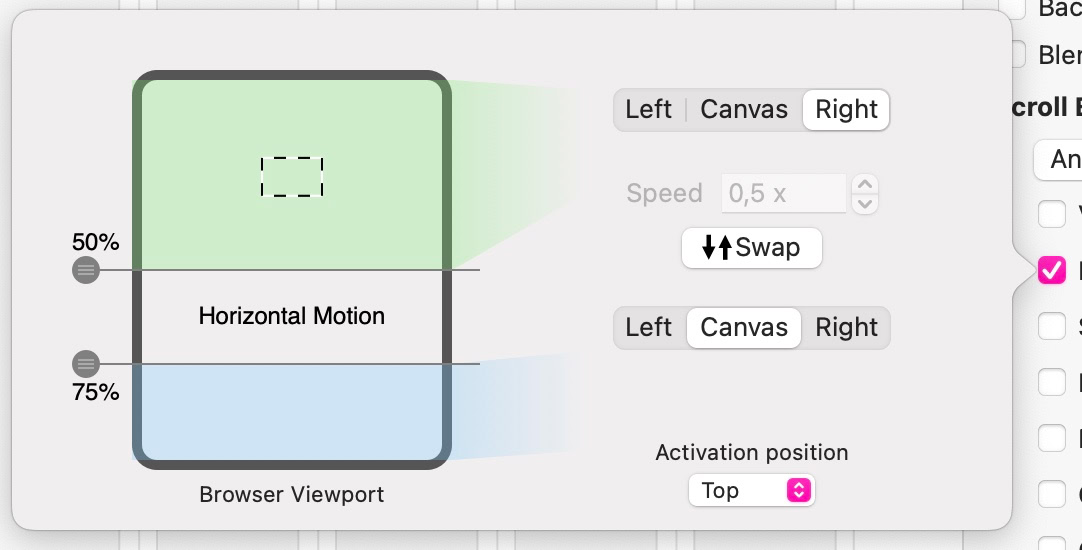Select Right in the upper segmented control
1082x550 pixels.
(x=846, y=109)
